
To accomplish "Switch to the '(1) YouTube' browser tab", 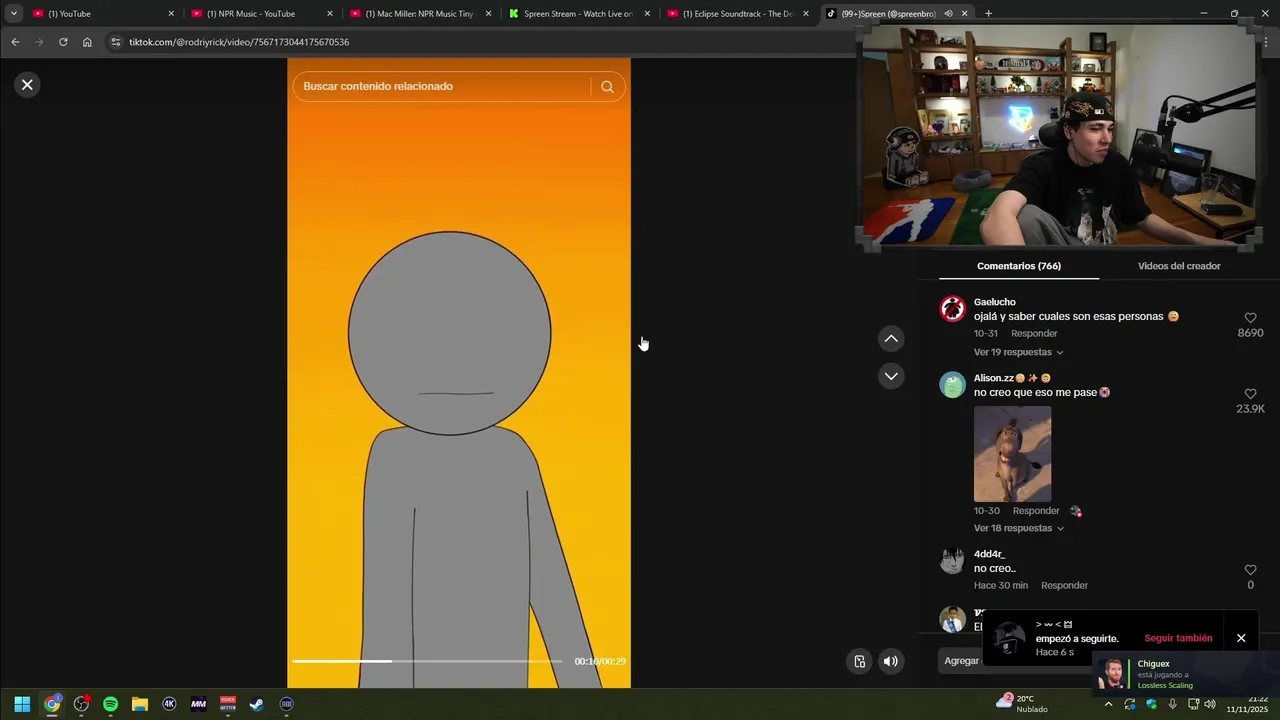I will 98,14.
